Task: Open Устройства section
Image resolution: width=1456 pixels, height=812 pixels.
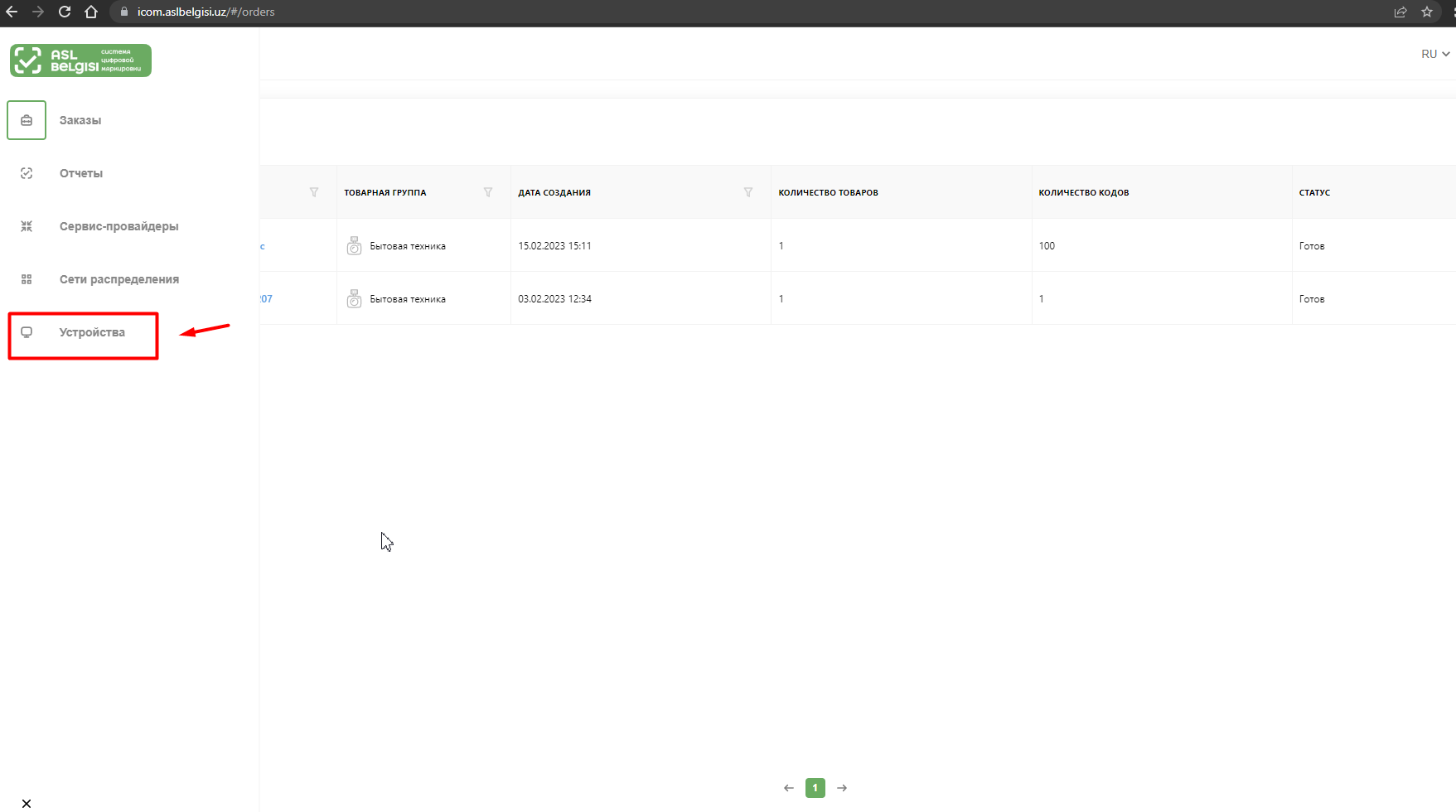Action: 92,332
